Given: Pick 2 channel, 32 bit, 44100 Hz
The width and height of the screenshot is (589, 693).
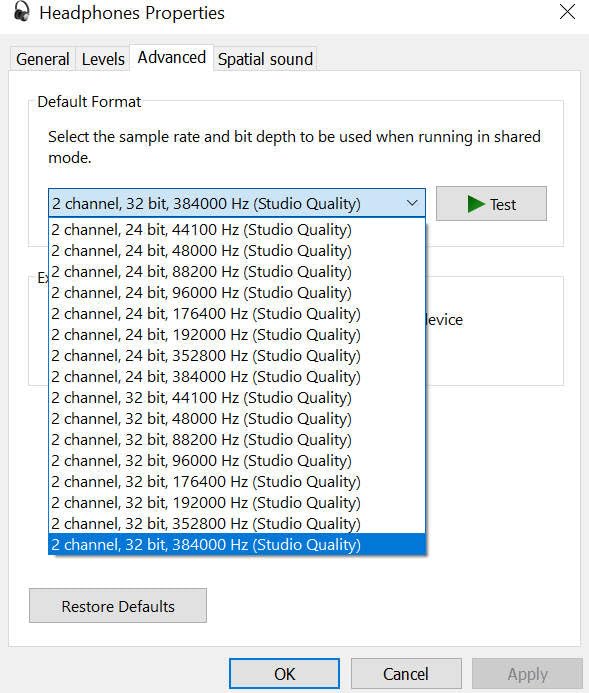Looking at the screenshot, I should tap(237, 398).
